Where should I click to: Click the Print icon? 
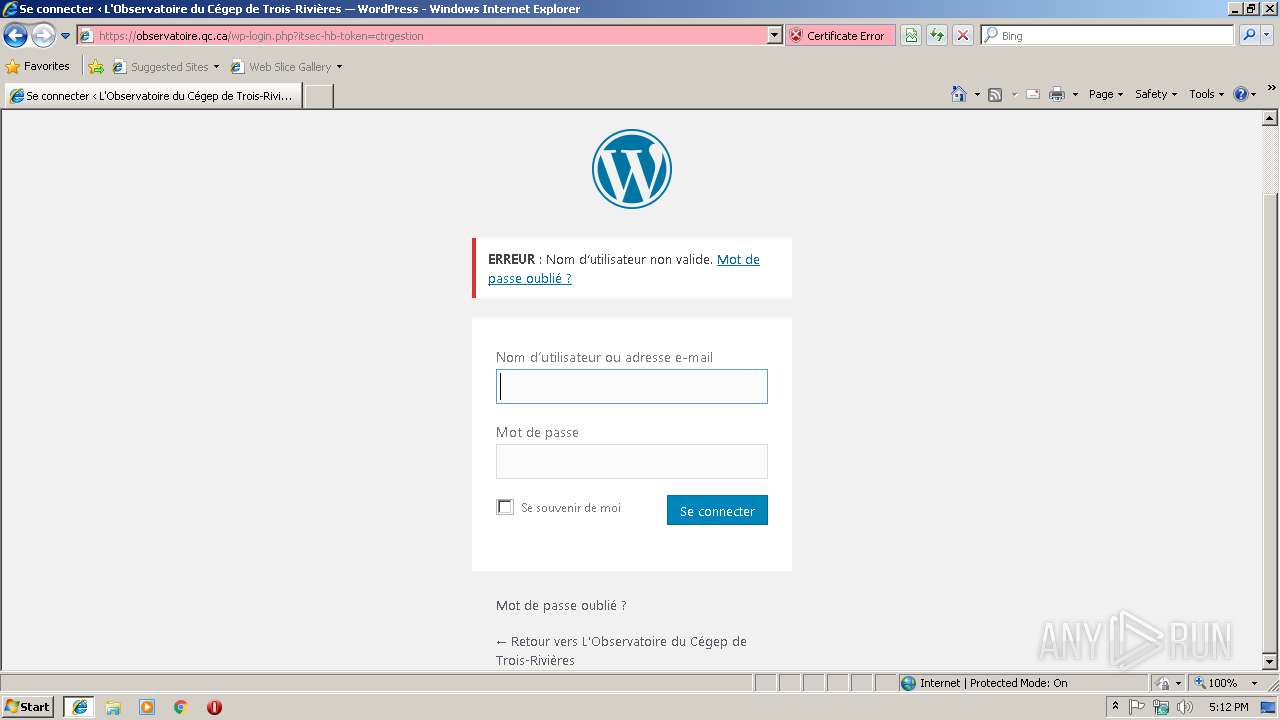tap(1057, 94)
